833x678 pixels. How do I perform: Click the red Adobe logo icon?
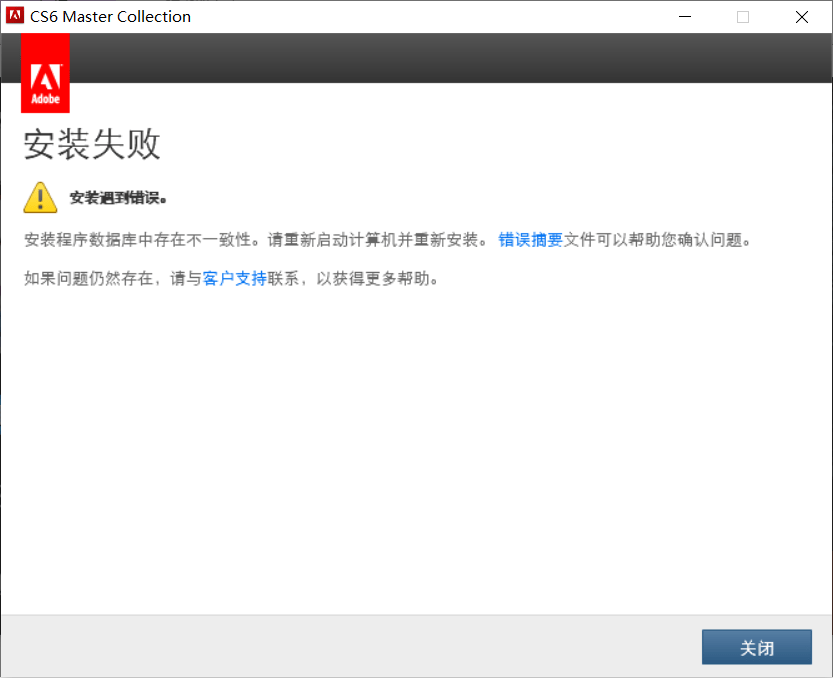pyautogui.click(x=44, y=72)
